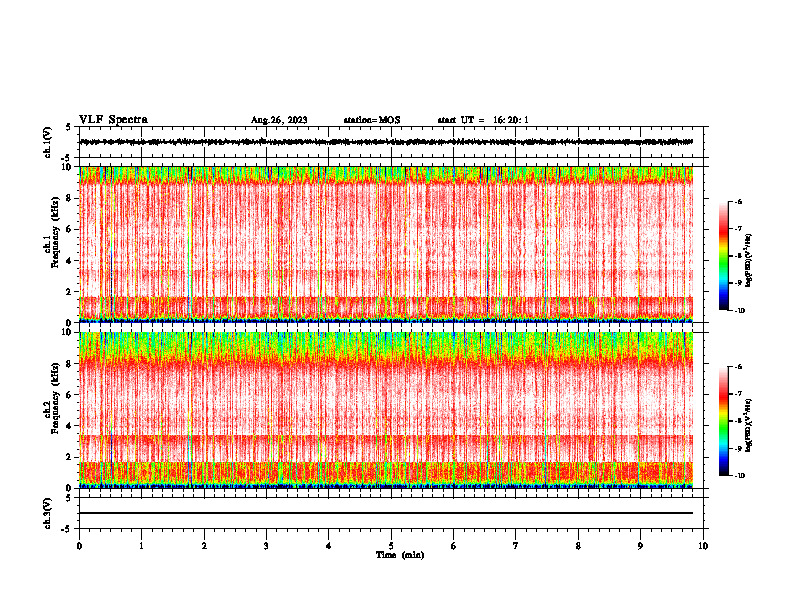
Task: Click the "6" tick on the time axis
Action: [454, 546]
